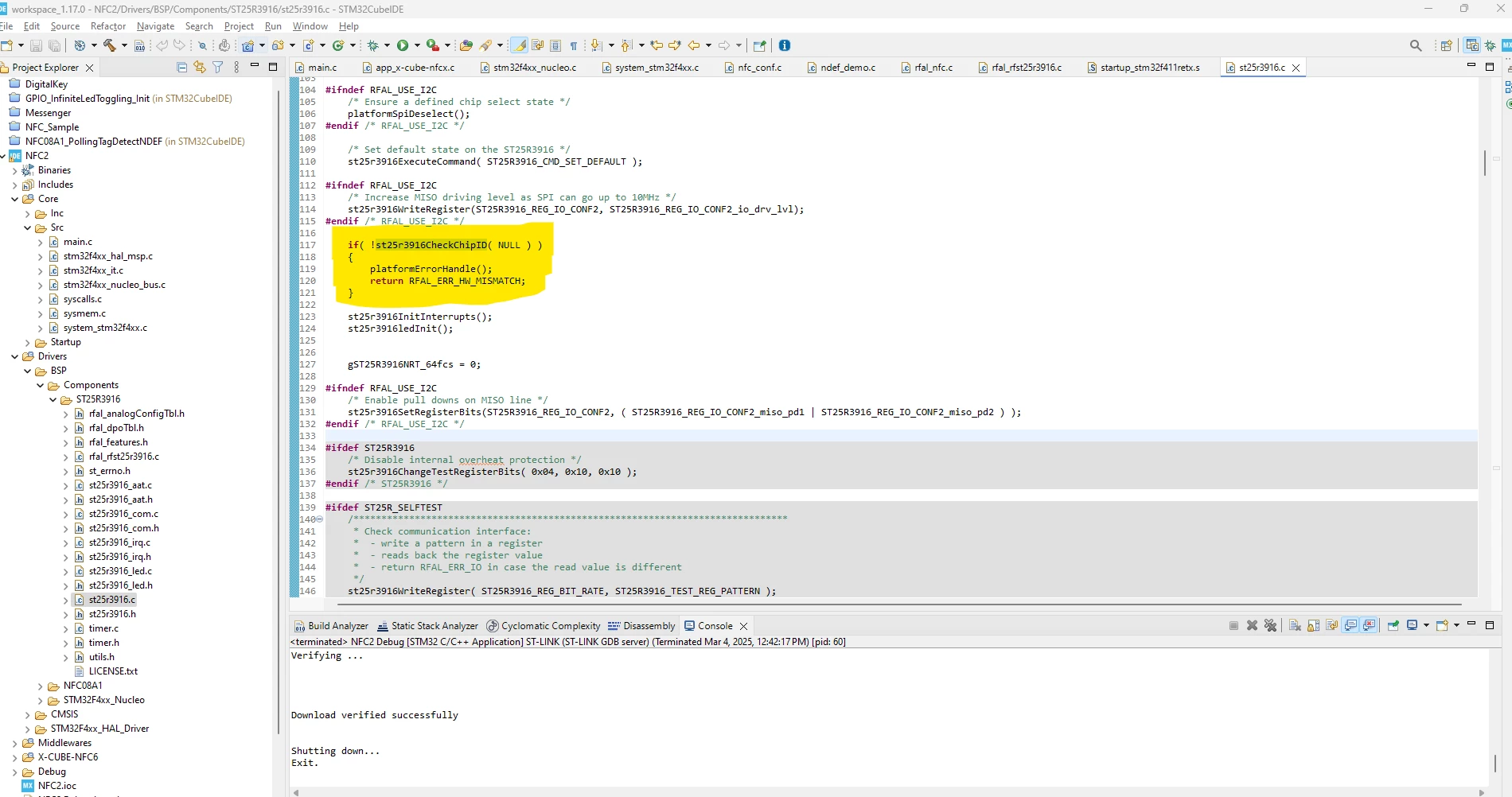The image size is (1512, 797).
Task: Click the Open Console icon
Action: [x=1442, y=625]
